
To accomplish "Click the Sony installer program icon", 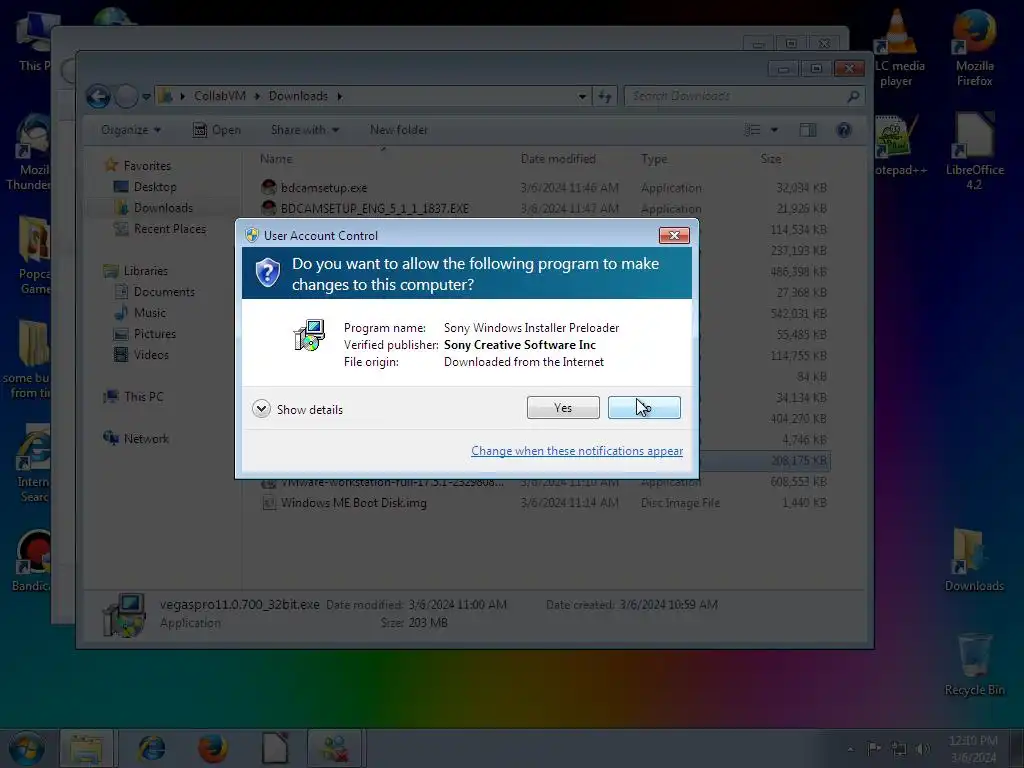I will coord(309,336).
